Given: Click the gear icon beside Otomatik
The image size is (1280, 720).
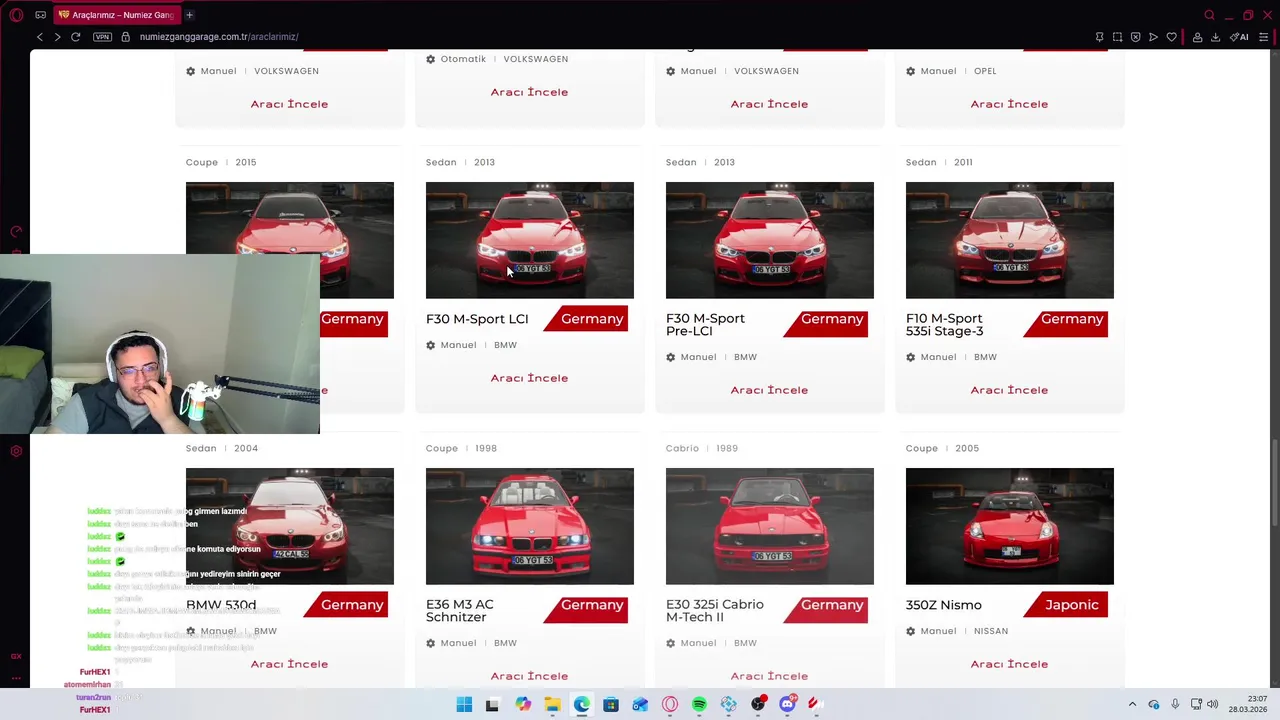Looking at the screenshot, I should tap(431, 59).
